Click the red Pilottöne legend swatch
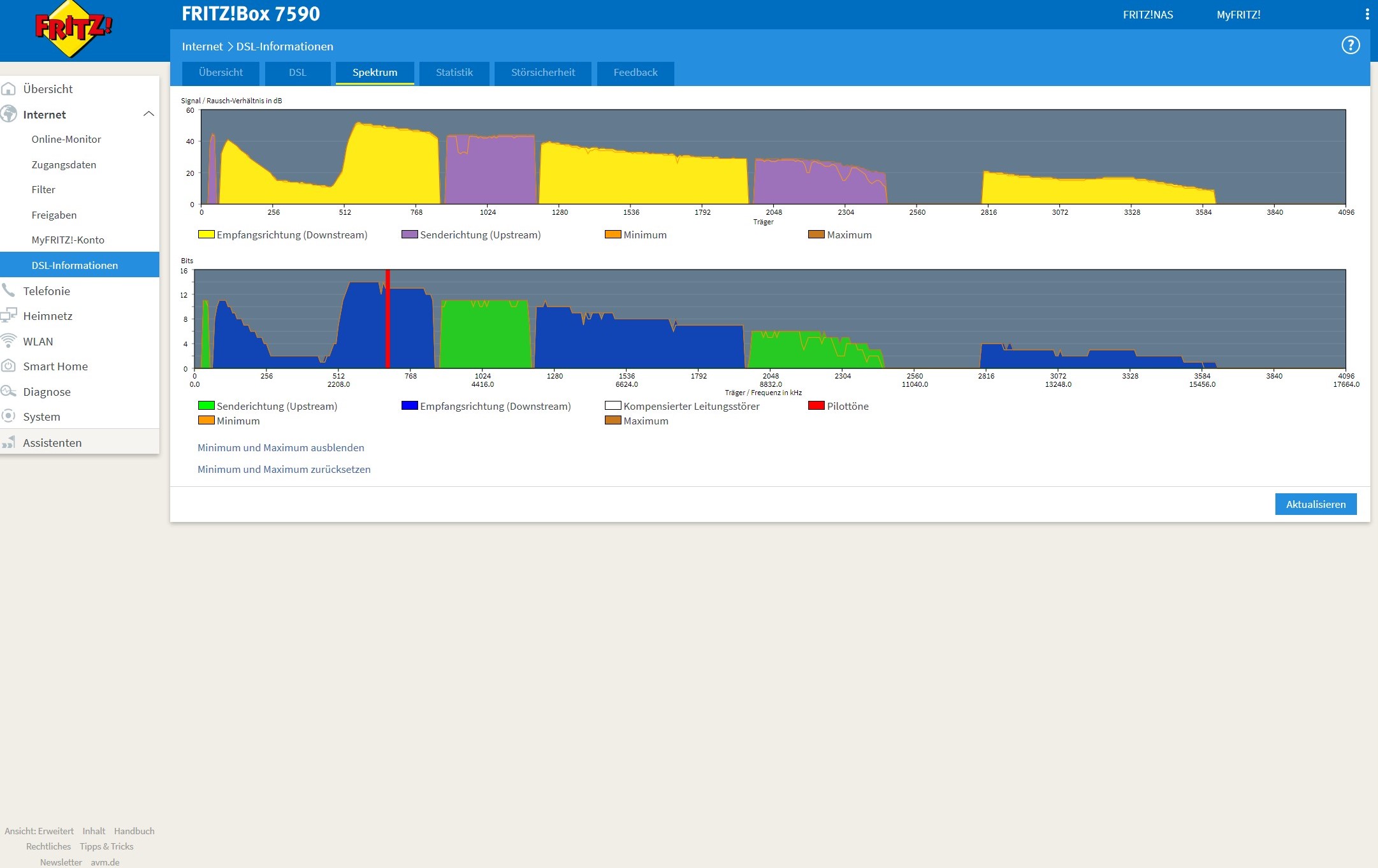Screen dimensions: 1378x868 pyautogui.click(x=816, y=406)
